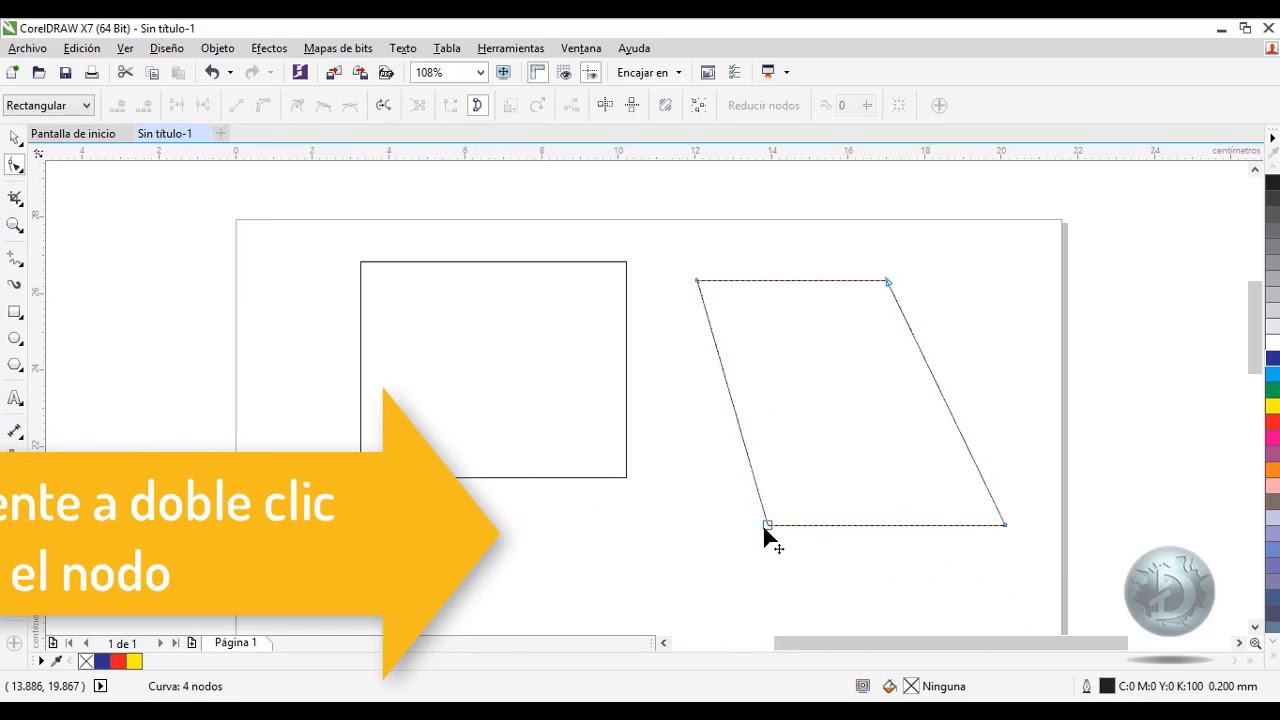The image size is (1280, 720).
Task: Select the Zoom magnifier tool
Action: 15,226
